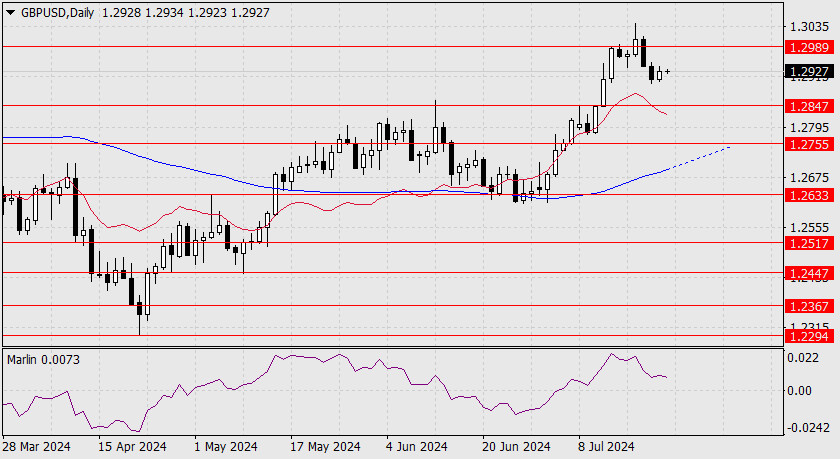840x459 pixels.
Task: Select the 15 Apr 2024 date label
Action: [132, 447]
